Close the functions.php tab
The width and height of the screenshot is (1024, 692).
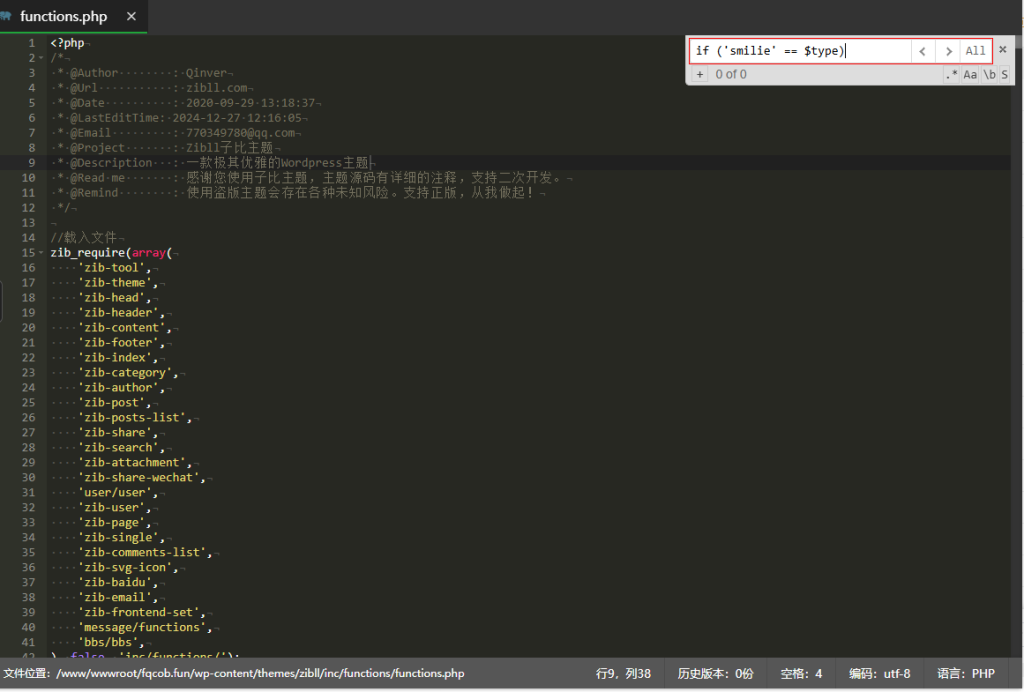pos(132,16)
